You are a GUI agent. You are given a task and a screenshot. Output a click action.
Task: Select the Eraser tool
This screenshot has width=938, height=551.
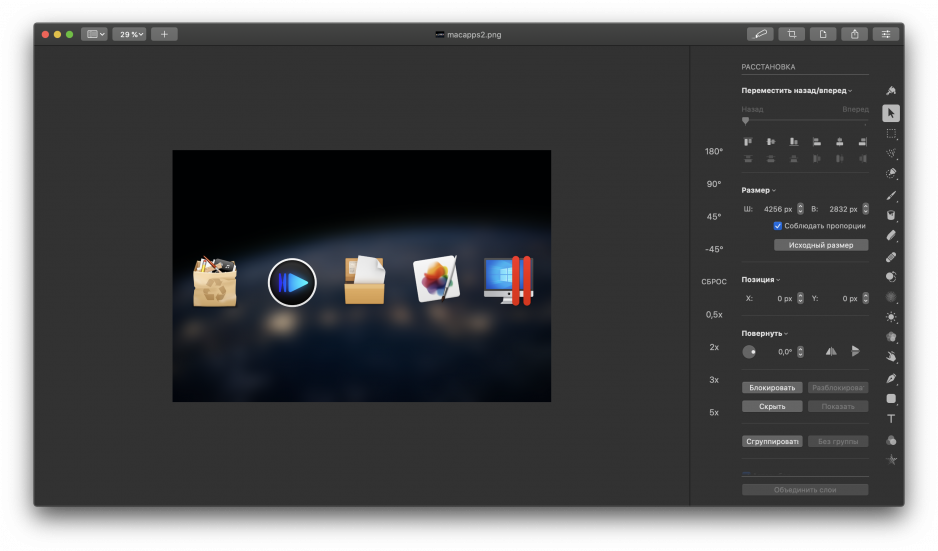tap(891, 236)
